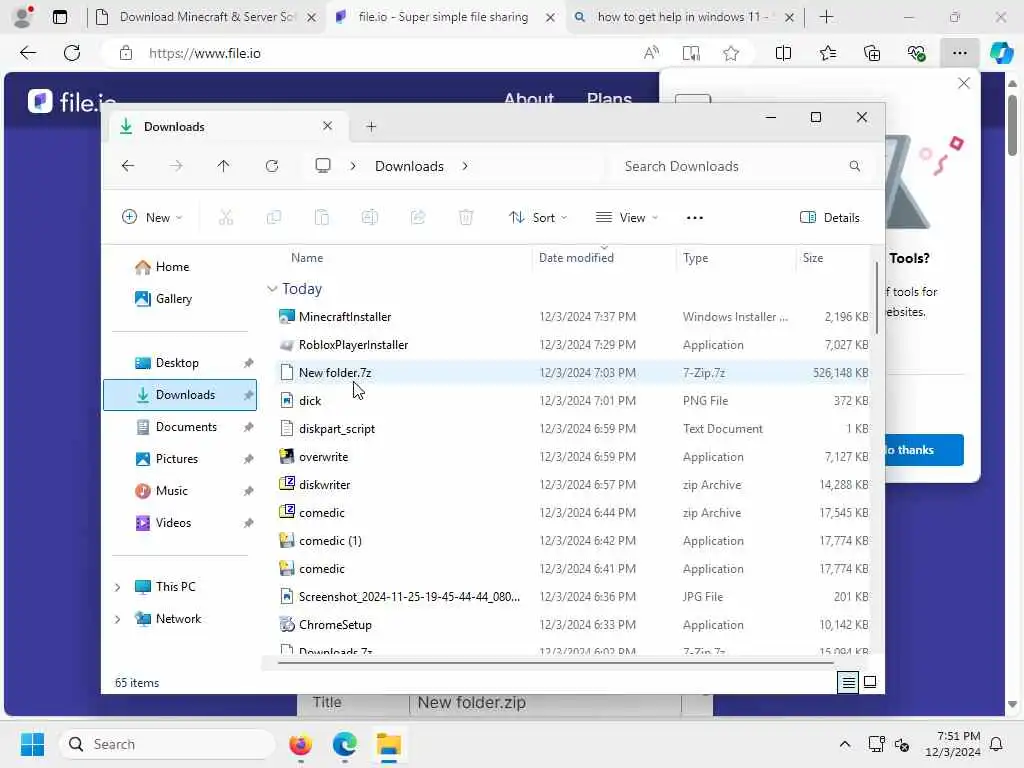
Task: Expand This PC in navigation pane
Action: click(x=118, y=587)
